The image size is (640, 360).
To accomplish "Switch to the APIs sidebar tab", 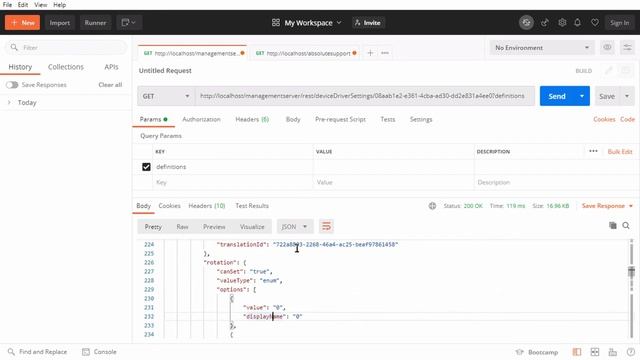I will tap(111, 67).
